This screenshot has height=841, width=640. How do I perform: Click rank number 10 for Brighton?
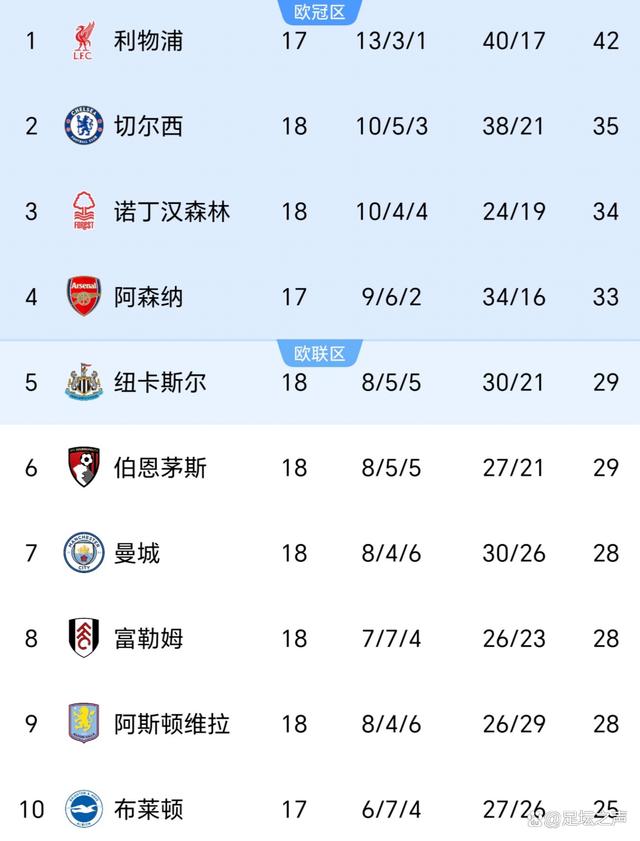(32, 808)
